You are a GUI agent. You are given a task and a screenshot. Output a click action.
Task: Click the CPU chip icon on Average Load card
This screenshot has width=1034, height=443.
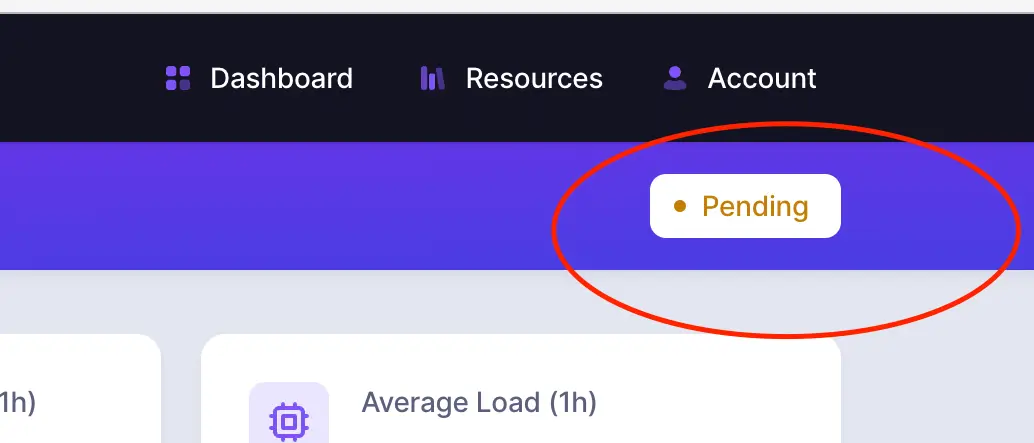pos(288,420)
